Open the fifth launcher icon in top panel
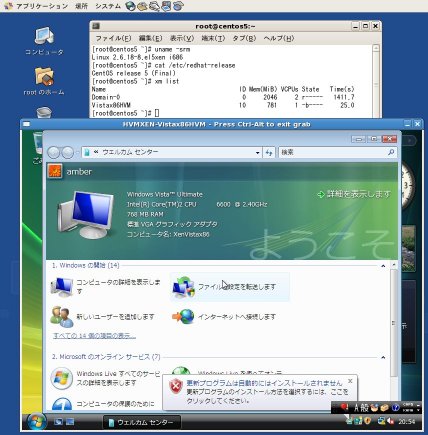This screenshot has height=435, width=428. tap(178, 6)
